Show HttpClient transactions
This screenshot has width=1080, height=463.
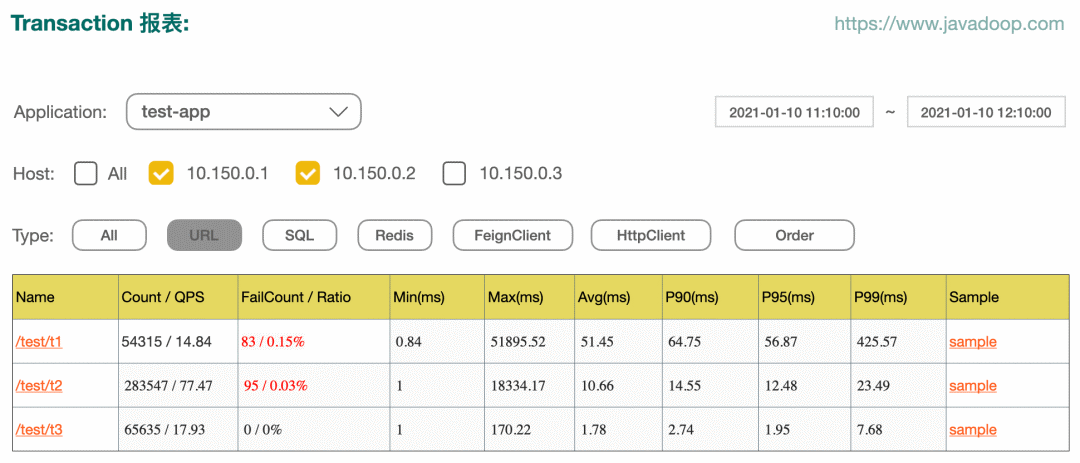tap(651, 236)
